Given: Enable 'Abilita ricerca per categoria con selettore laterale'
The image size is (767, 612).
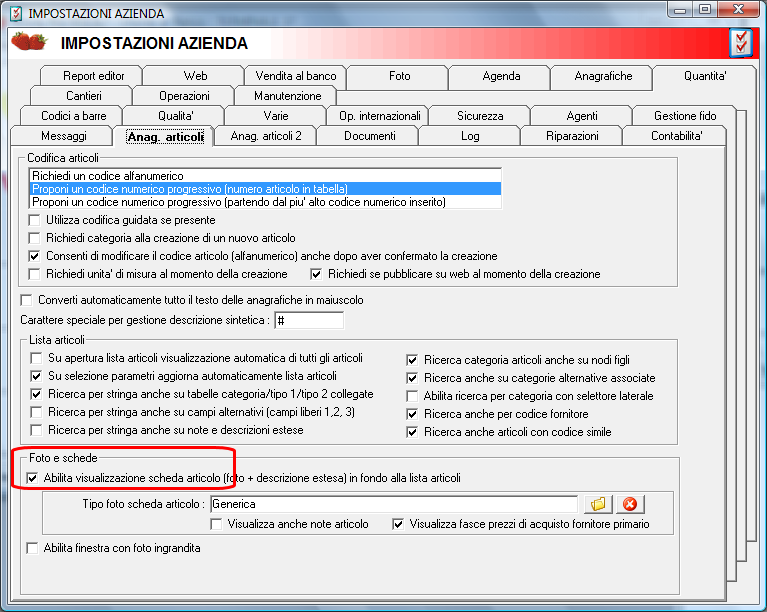Looking at the screenshot, I should click(412, 396).
